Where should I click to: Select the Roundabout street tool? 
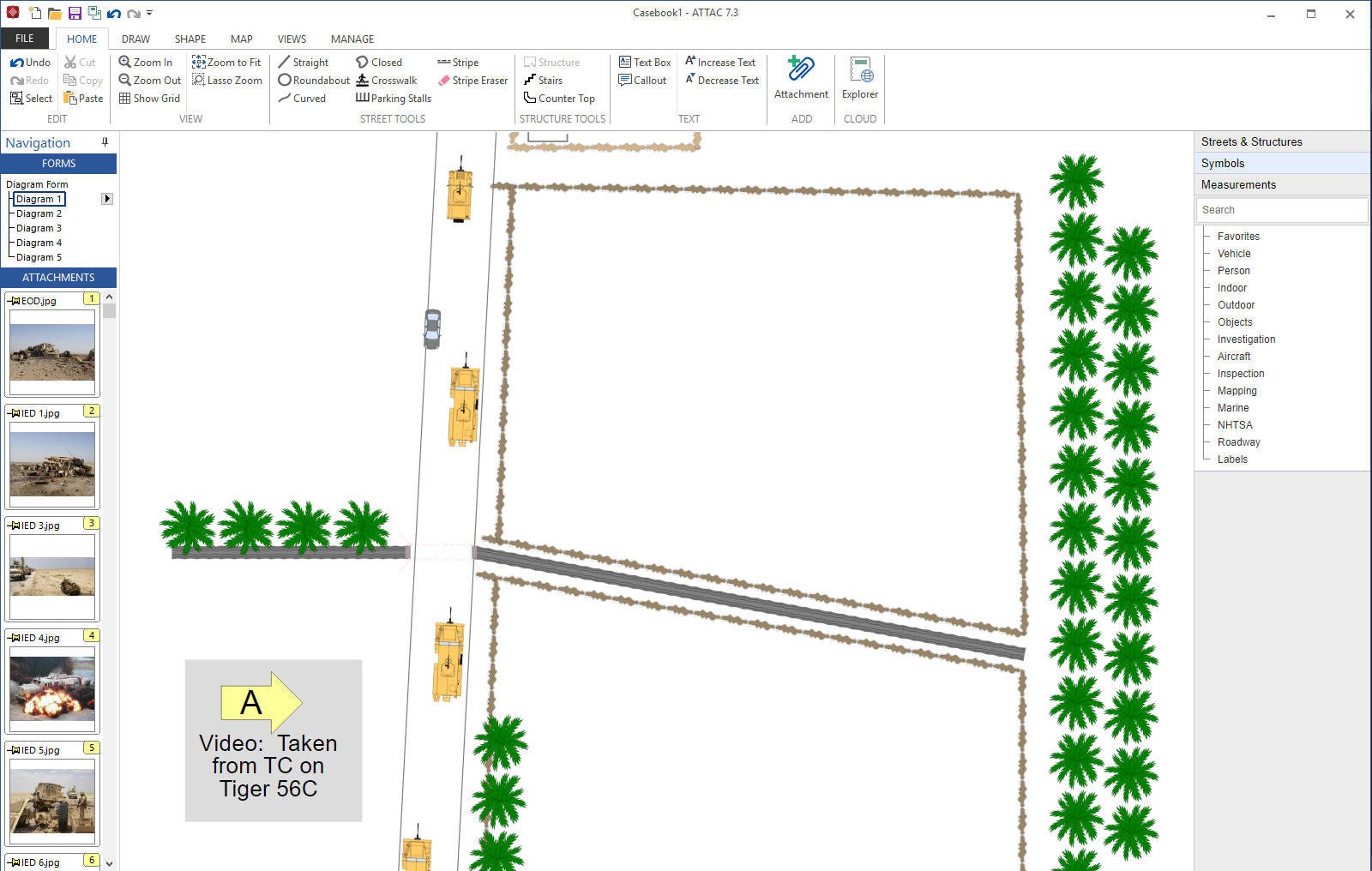(x=314, y=80)
